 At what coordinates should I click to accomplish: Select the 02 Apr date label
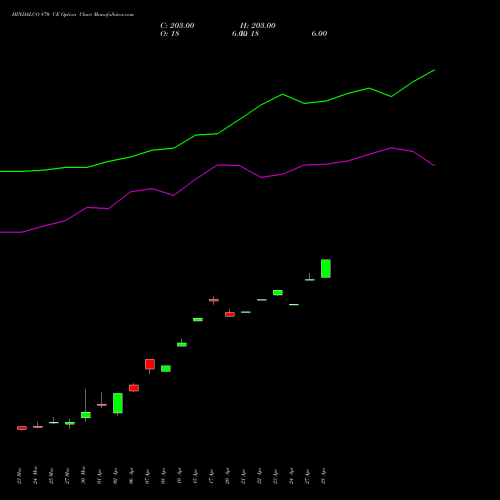(x=116, y=477)
